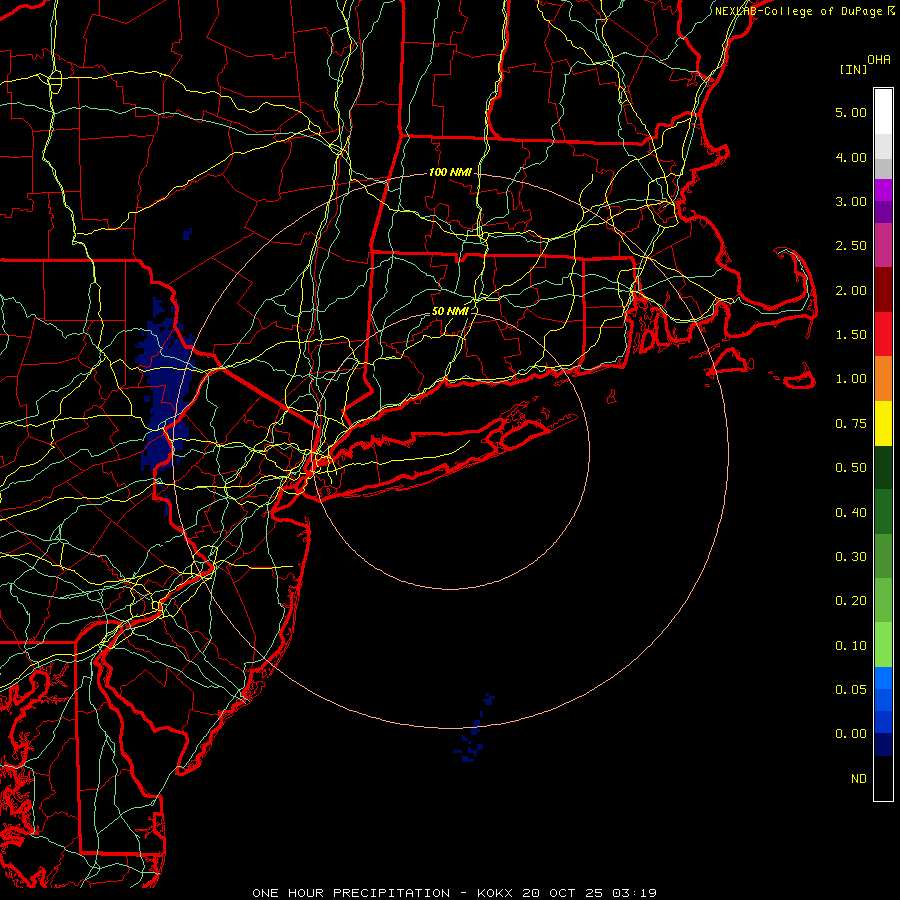Select the dark red swatch below 2.00
The image size is (900, 900).
click(883, 290)
